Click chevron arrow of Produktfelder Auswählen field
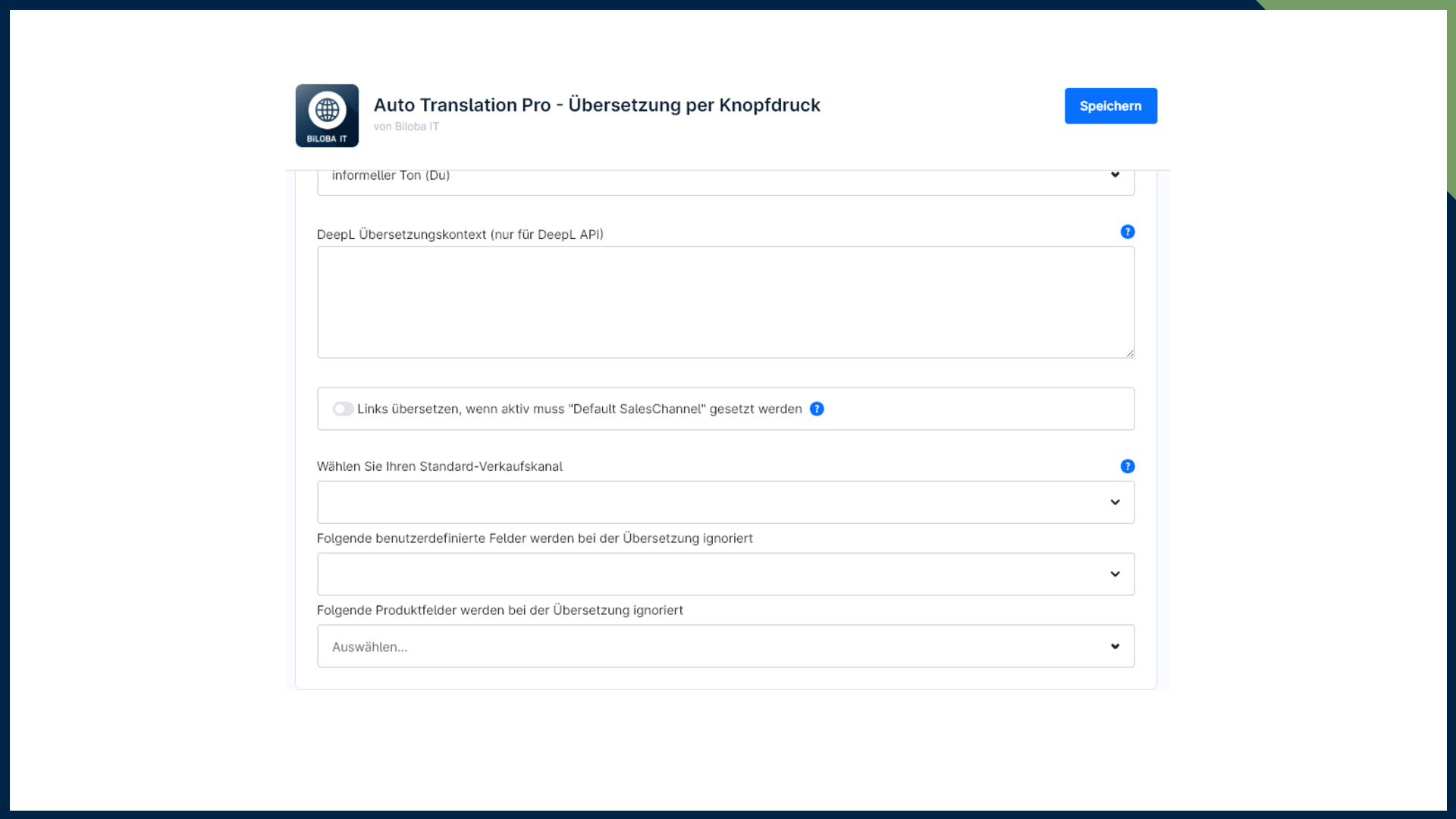The width and height of the screenshot is (1456, 819). pos(1115,646)
